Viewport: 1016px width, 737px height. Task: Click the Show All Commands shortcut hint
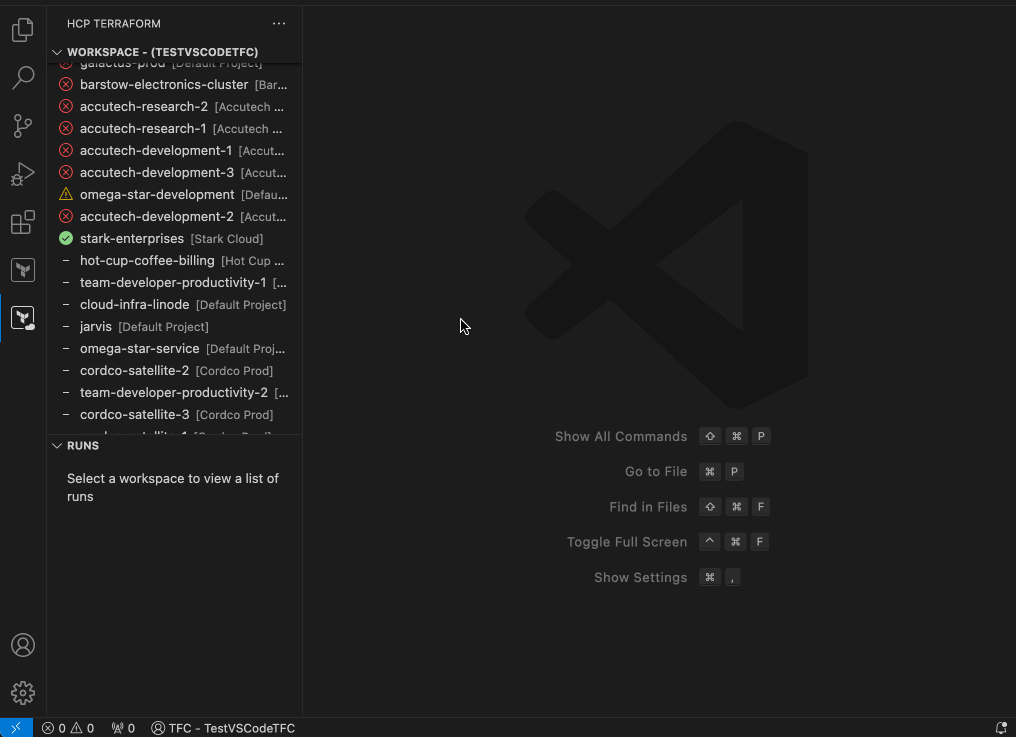click(x=662, y=436)
